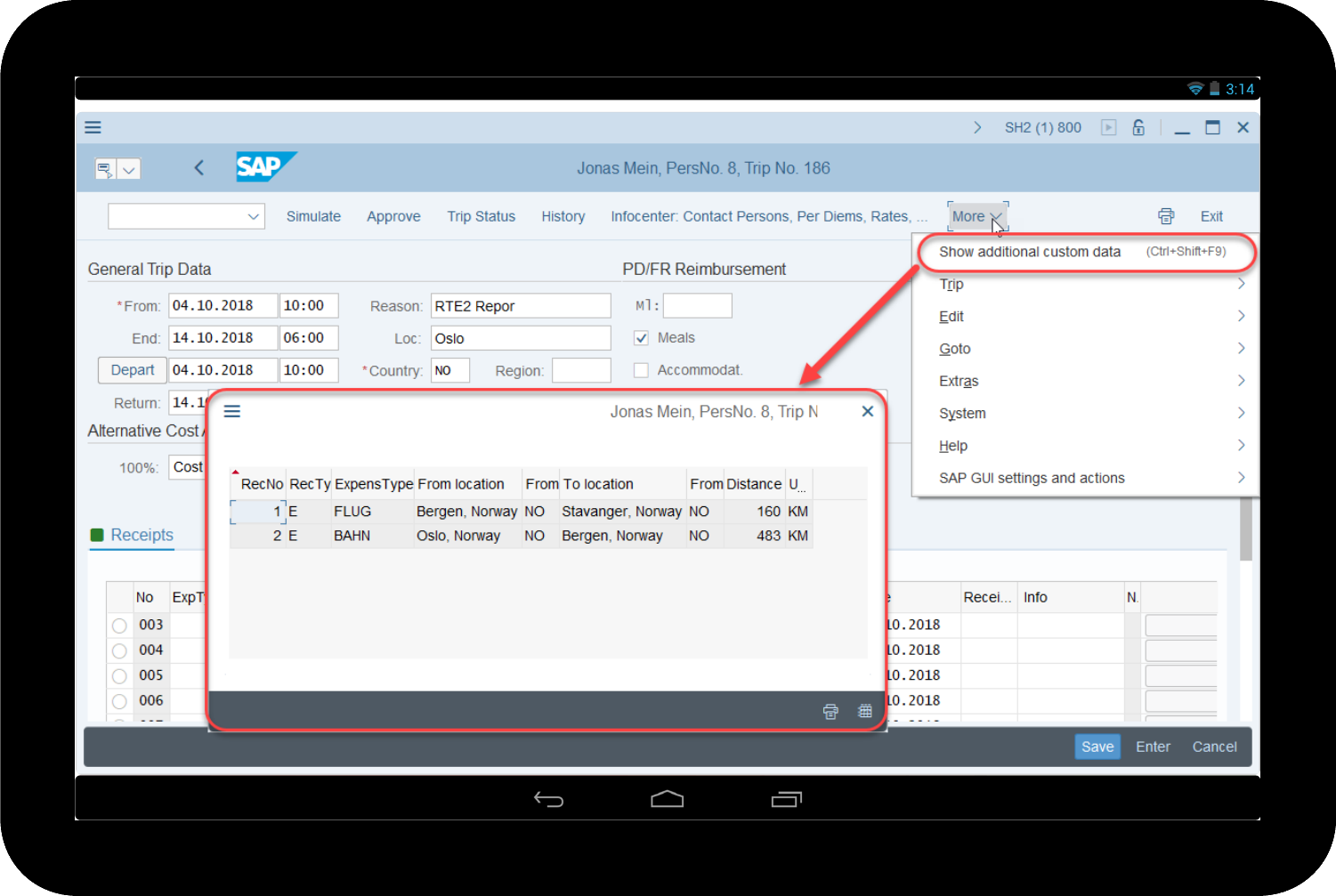Screen dimensions: 1336x896
Task: Toggle the Meals checkbox
Action: (x=641, y=338)
